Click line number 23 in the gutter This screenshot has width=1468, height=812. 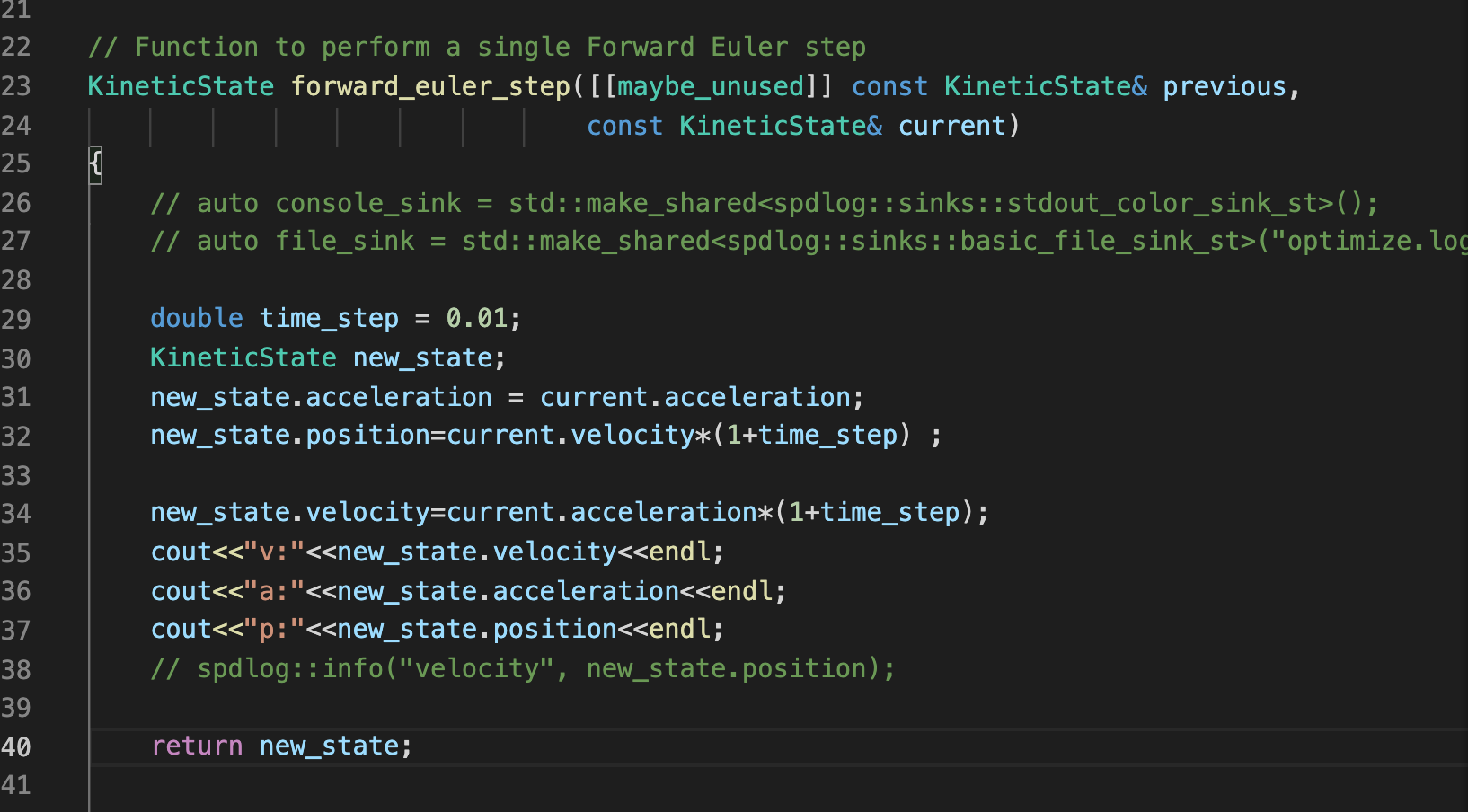tap(16, 86)
